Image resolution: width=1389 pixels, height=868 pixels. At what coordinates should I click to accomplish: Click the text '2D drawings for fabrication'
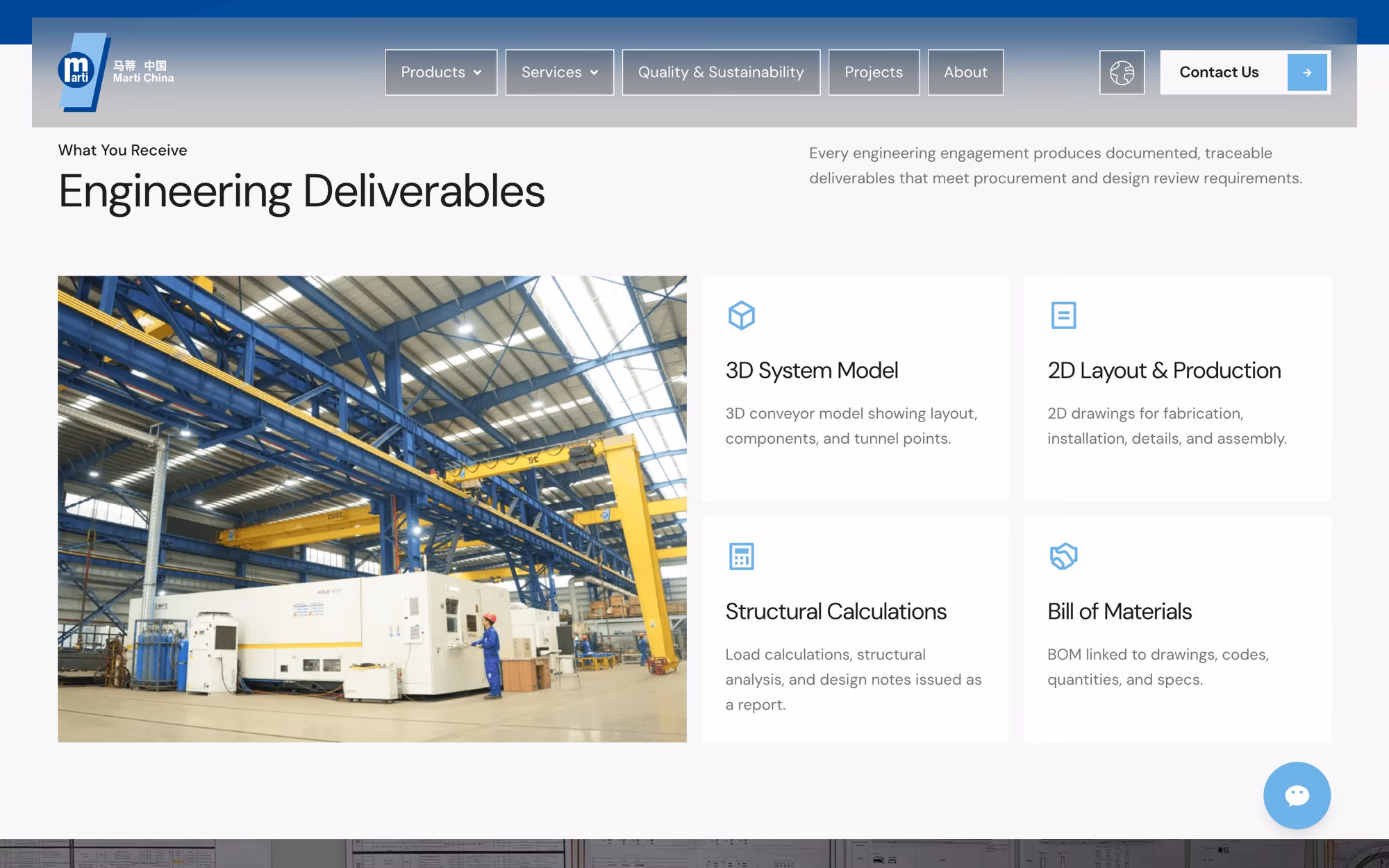point(1145,413)
